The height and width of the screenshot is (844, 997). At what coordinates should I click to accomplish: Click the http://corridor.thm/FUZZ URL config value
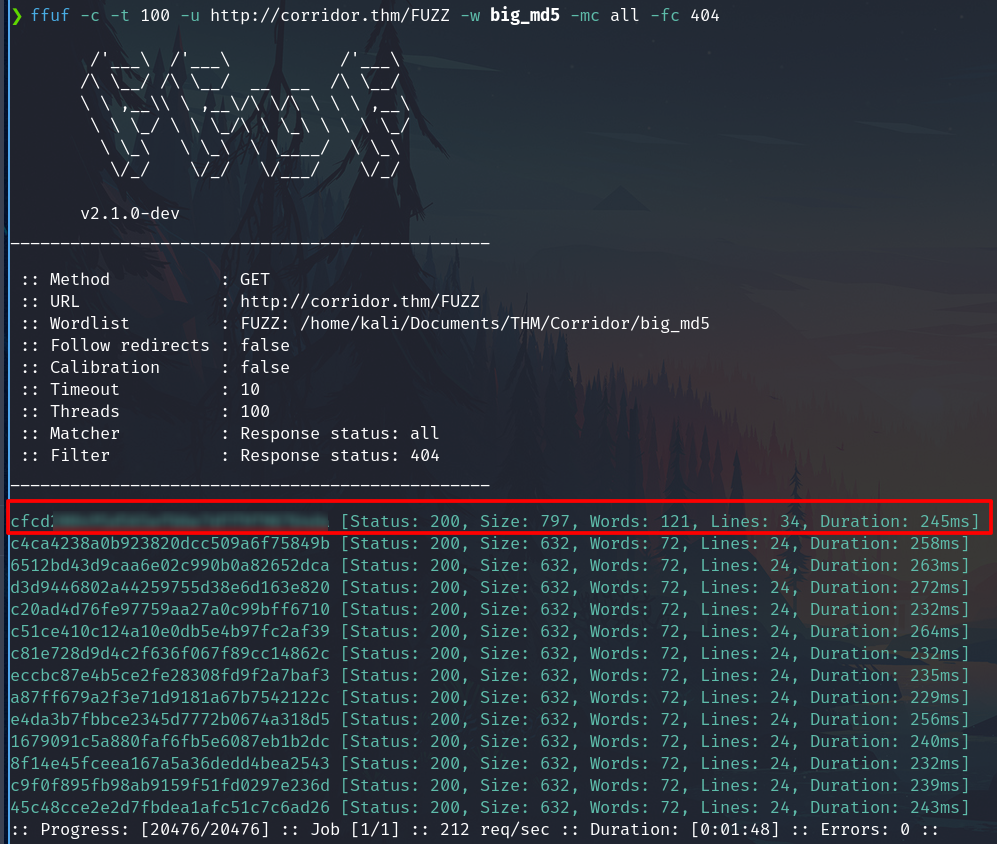point(359,301)
